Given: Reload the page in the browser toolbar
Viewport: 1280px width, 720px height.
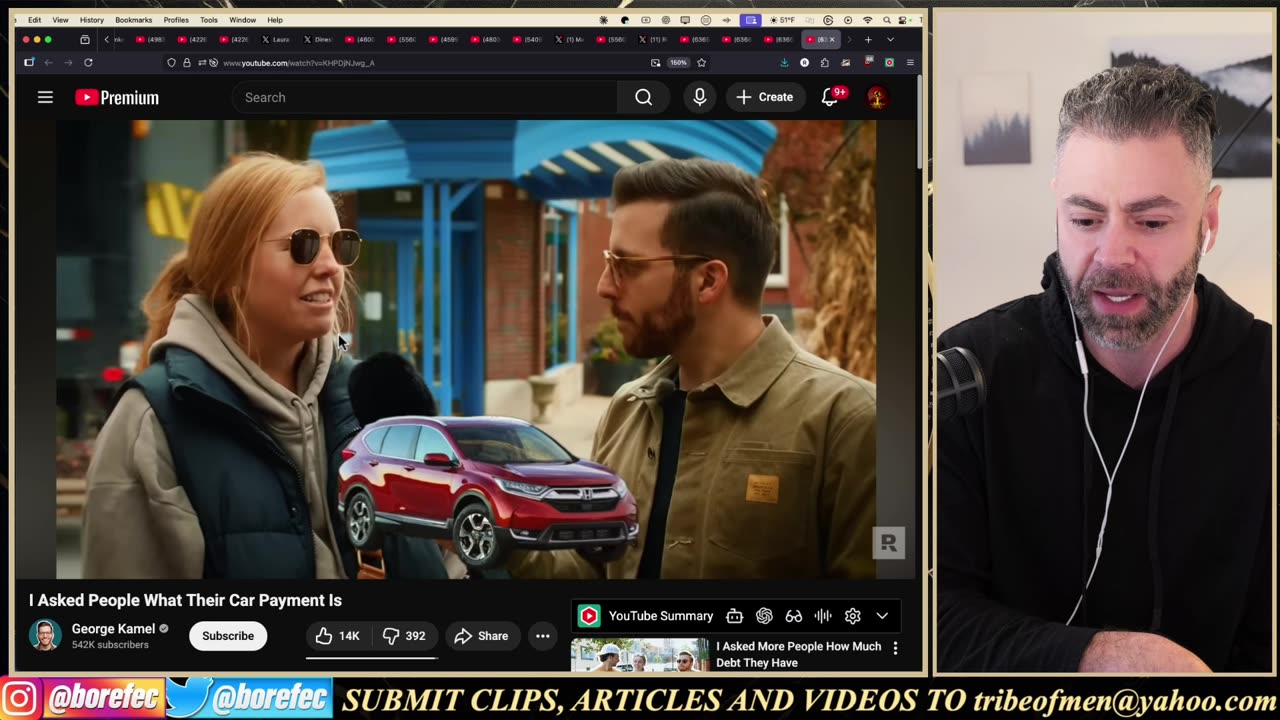Looking at the screenshot, I should pyautogui.click(x=88, y=62).
